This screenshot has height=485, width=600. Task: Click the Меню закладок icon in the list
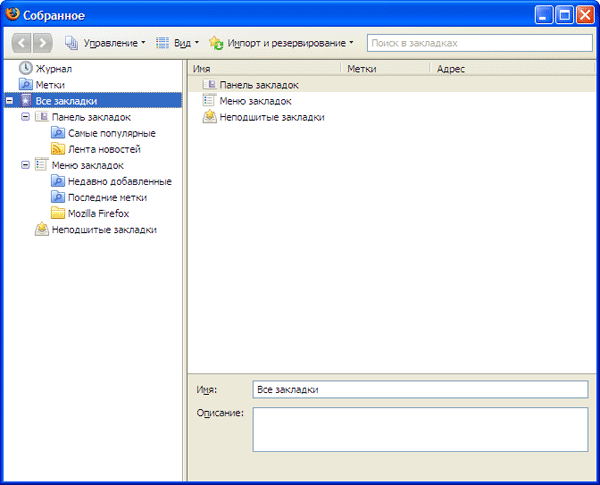[209, 100]
